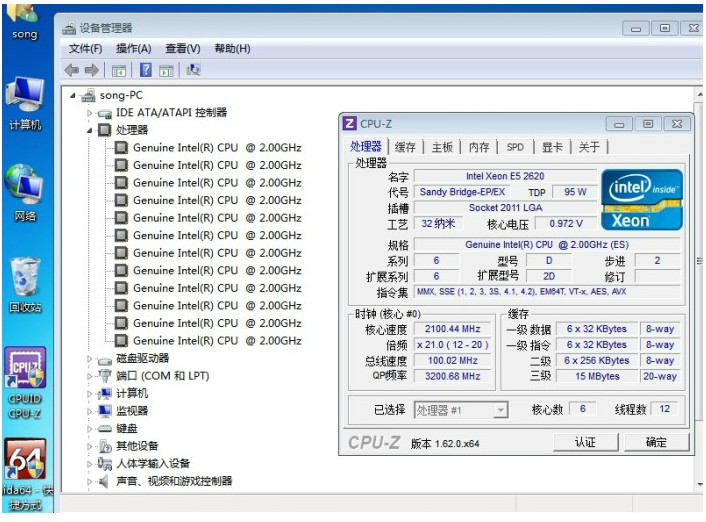Open the 回收站 recycle bin icon
The height and width of the screenshot is (522, 706).
coord(25,285)
